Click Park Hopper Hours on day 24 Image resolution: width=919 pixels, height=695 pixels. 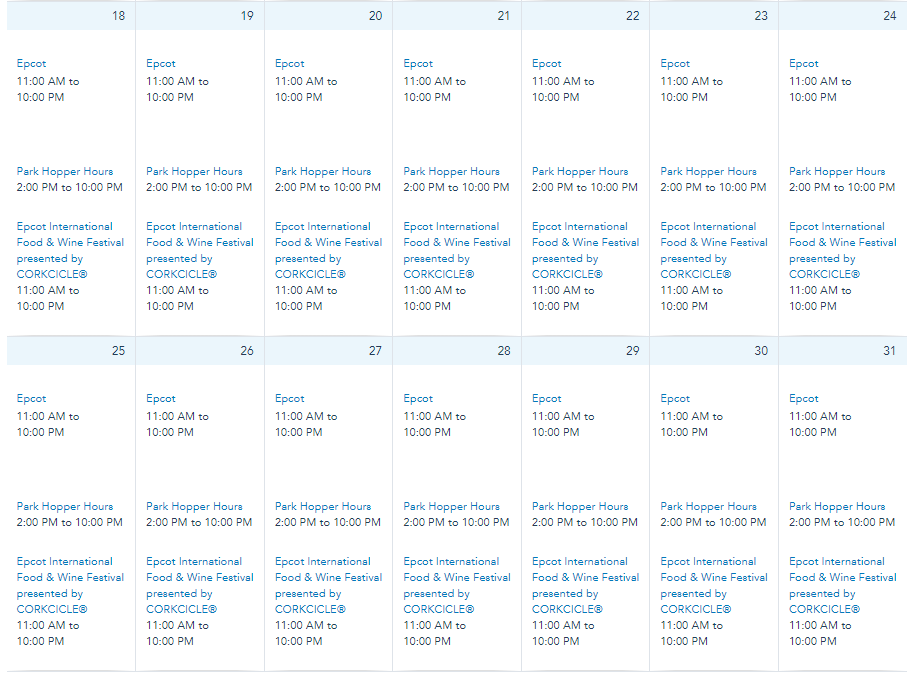[x=837, y=171]
